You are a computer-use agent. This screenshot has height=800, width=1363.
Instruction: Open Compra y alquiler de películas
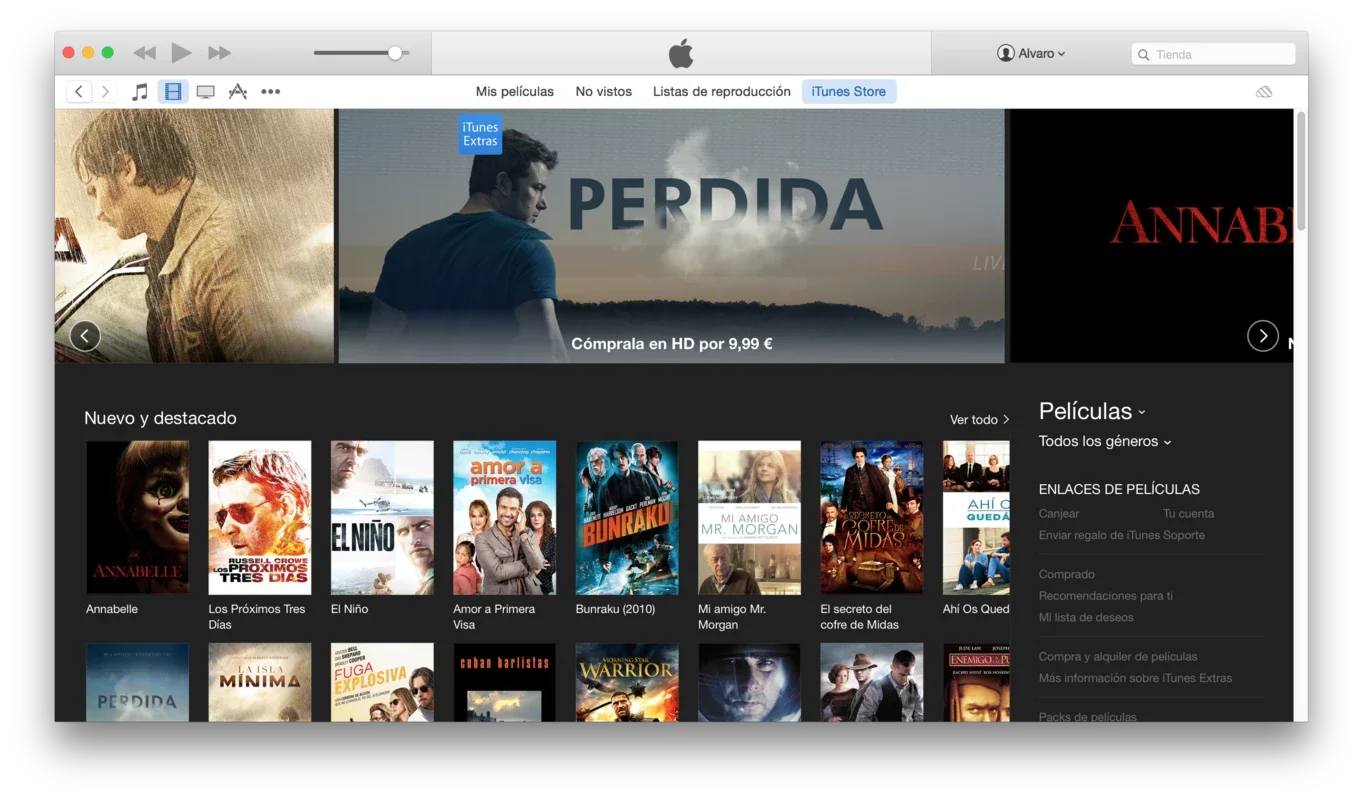(1118, 657)
